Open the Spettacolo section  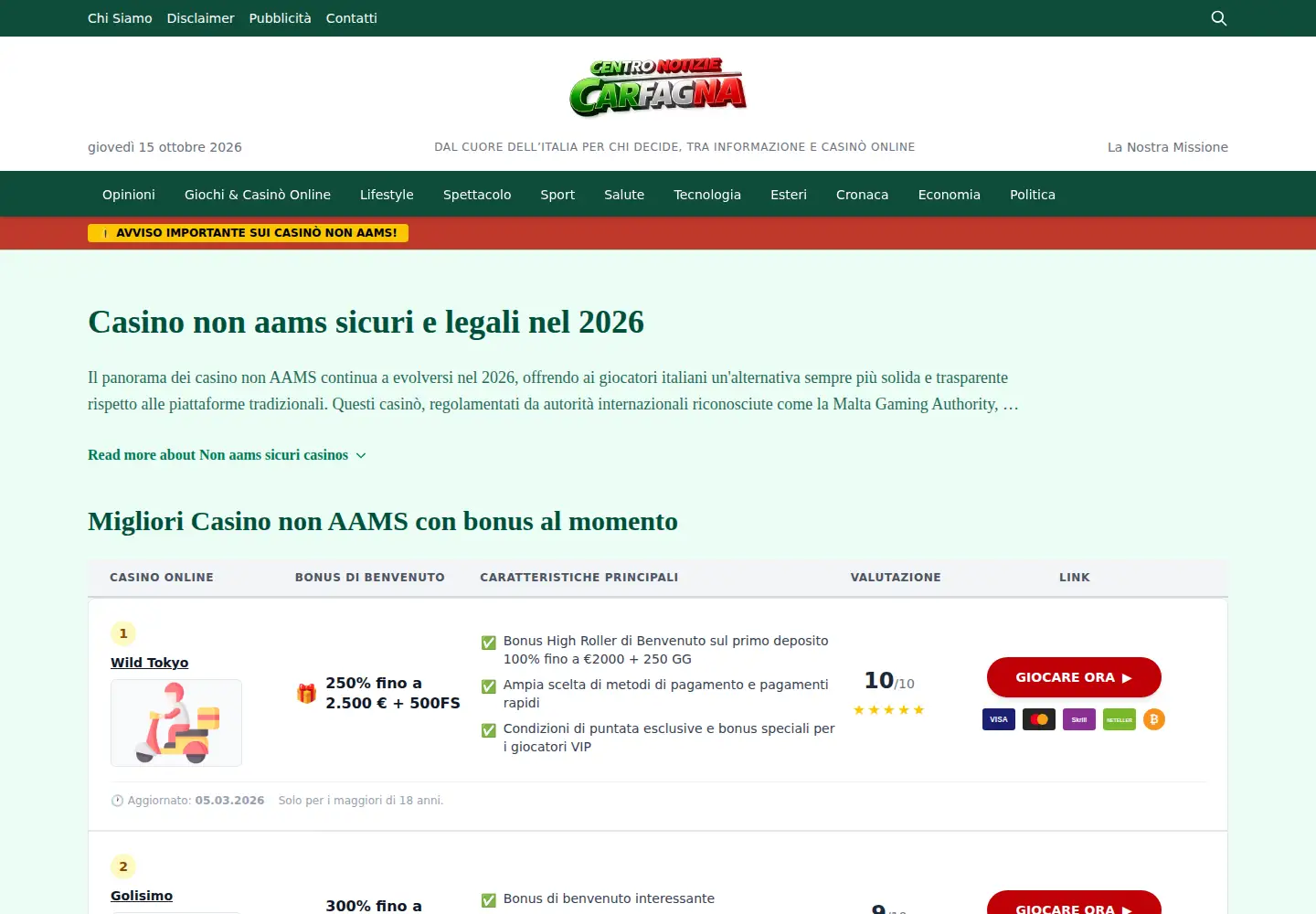(x=477, y=195)
